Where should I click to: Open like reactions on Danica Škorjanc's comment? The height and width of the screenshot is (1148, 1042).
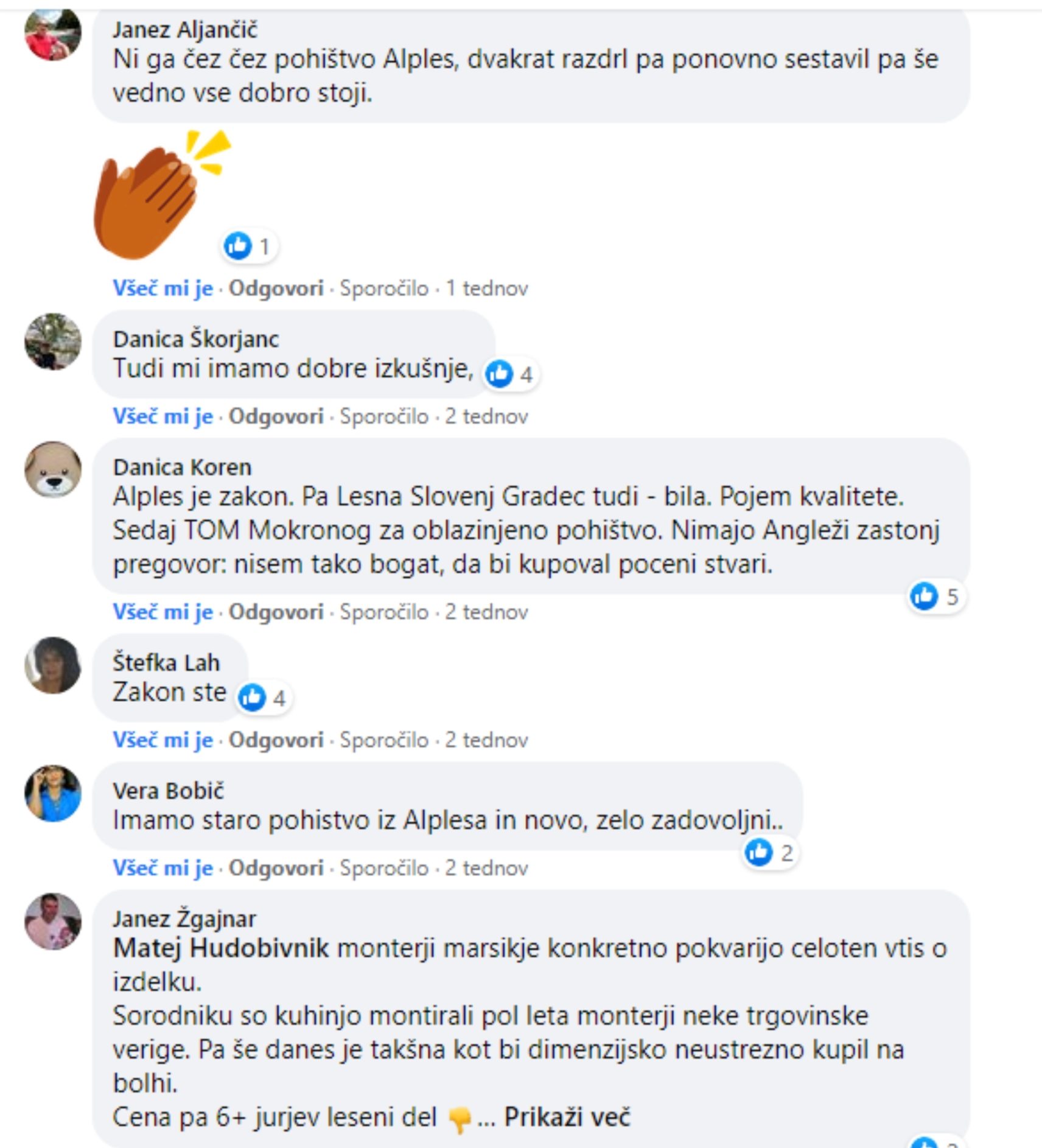click(x=510, y=374)
